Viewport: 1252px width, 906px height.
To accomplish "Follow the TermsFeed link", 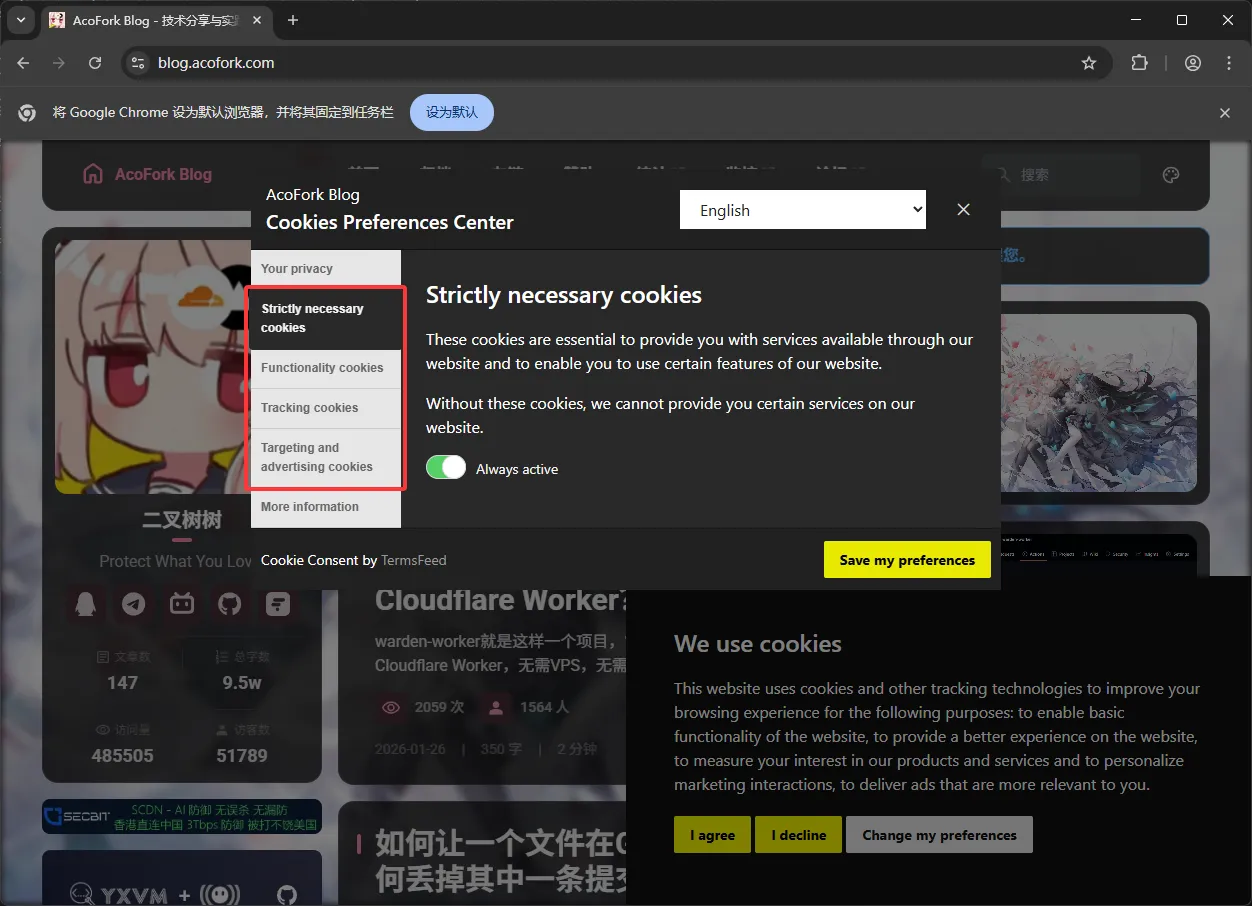I will coord(414,560).
